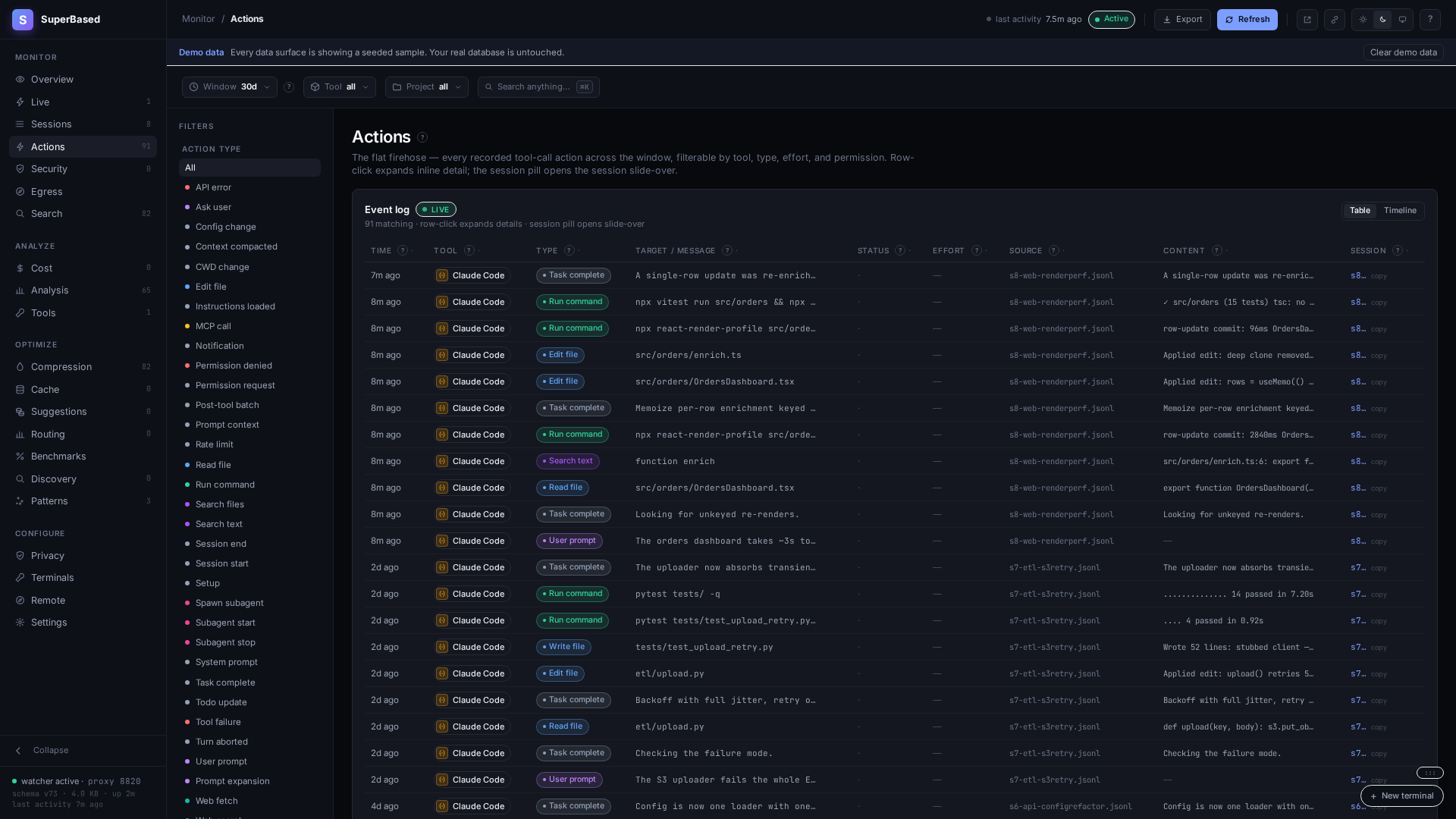Switch to light theme with sun icon

pos(1363,20)
